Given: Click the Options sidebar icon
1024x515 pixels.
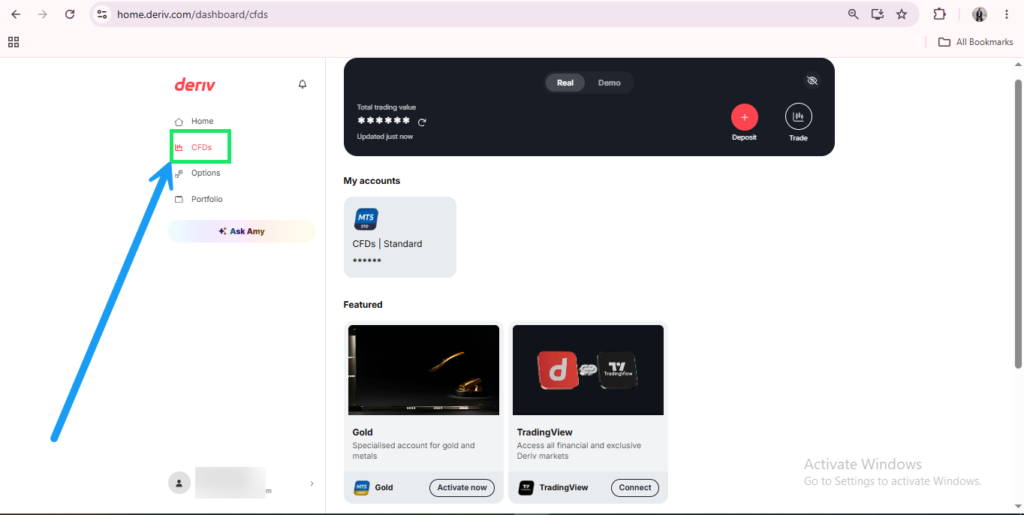Looking at the screenshot, I should pyautogui.click(x=179, y=173).
